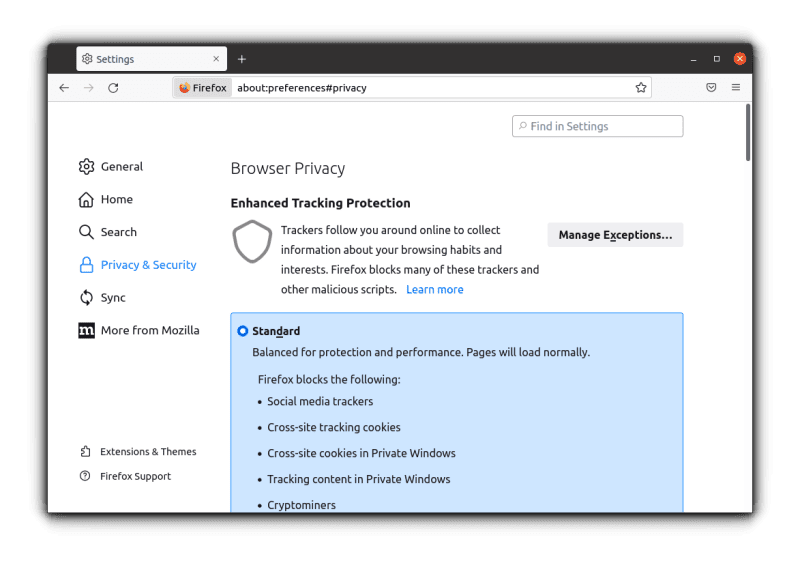The image size is (800, 563).
Task: Click the Firefox identity icon in address bar
Action: pyautogui.click(x=202, y=88)
